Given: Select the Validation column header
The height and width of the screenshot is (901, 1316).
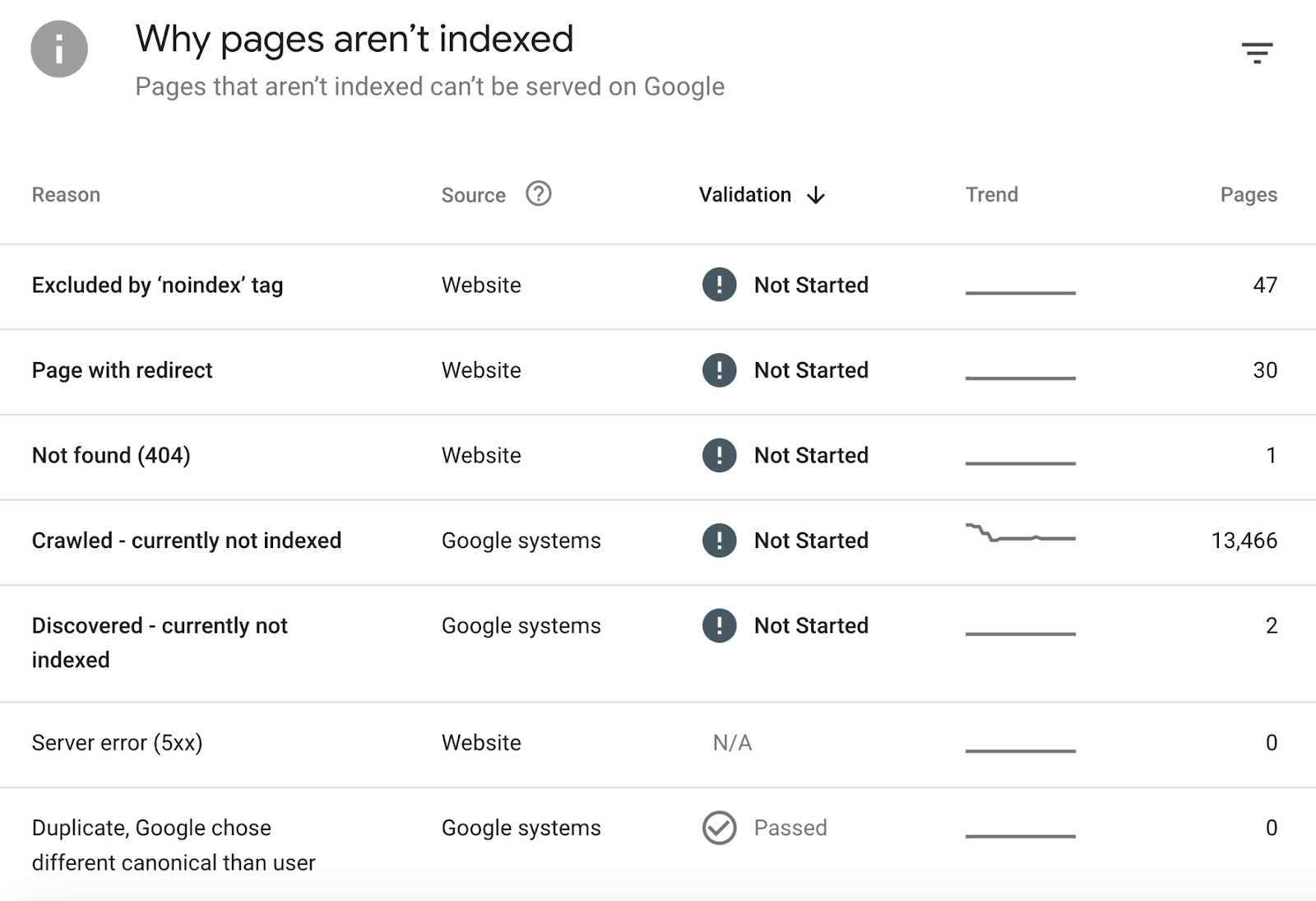Looking at the screenshot, I should (x=744, y=195).
